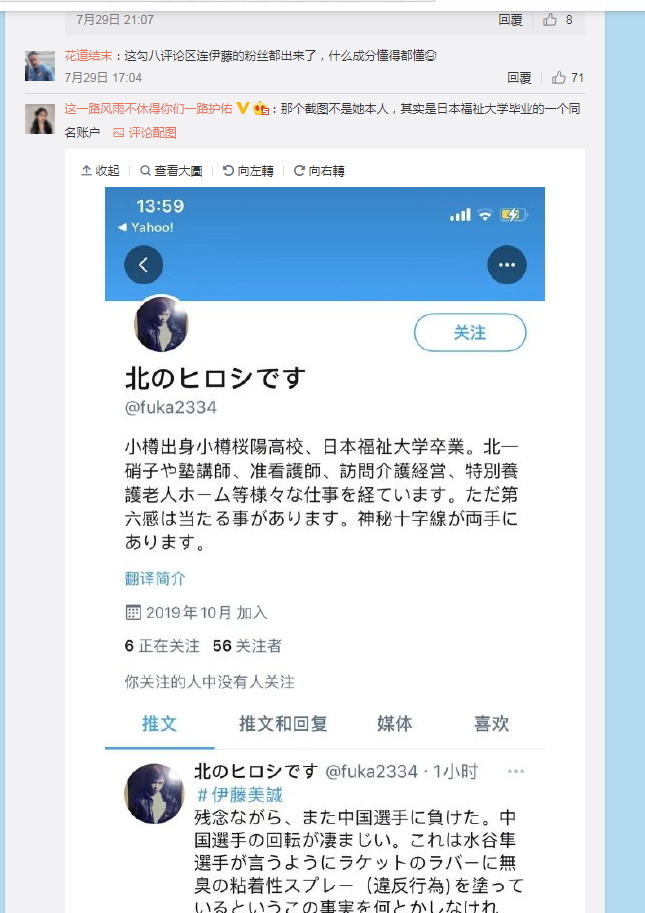Switch to the 推文和回复 tab
Image resolution: width=645 pixels, height=913 pixels.
click(283, 724)
